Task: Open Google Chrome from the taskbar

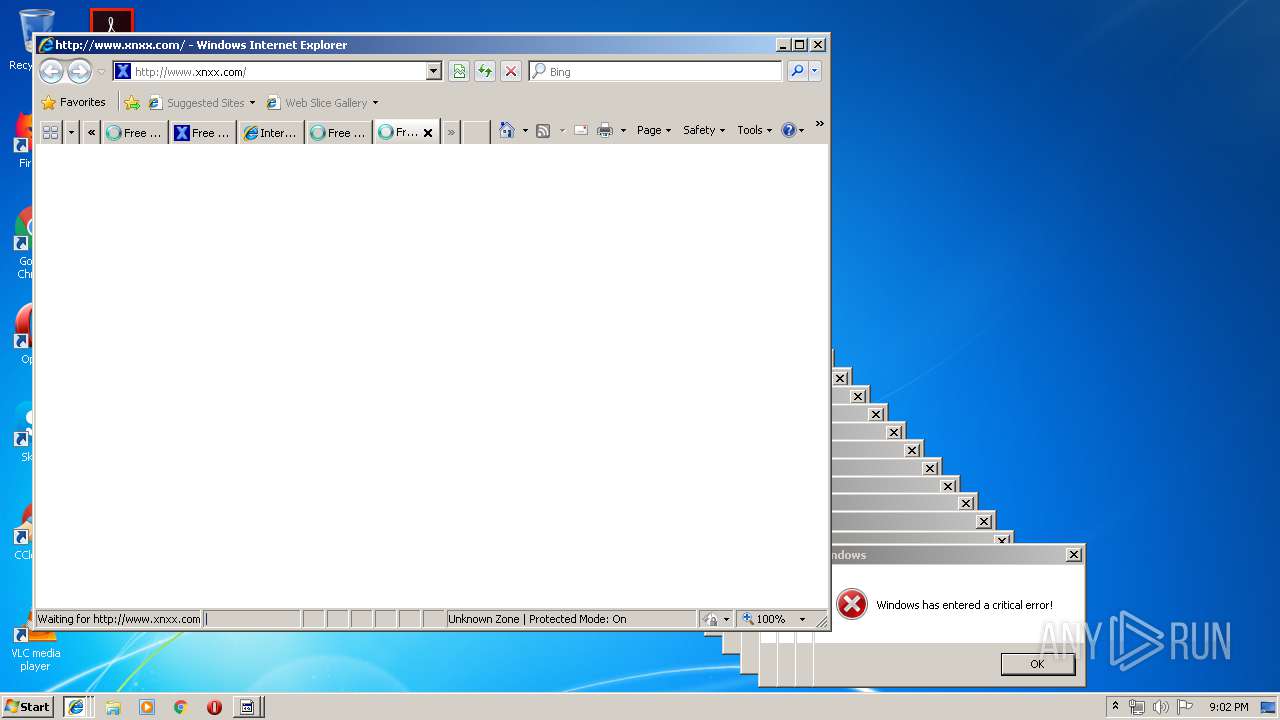Action: coord(180,707)
